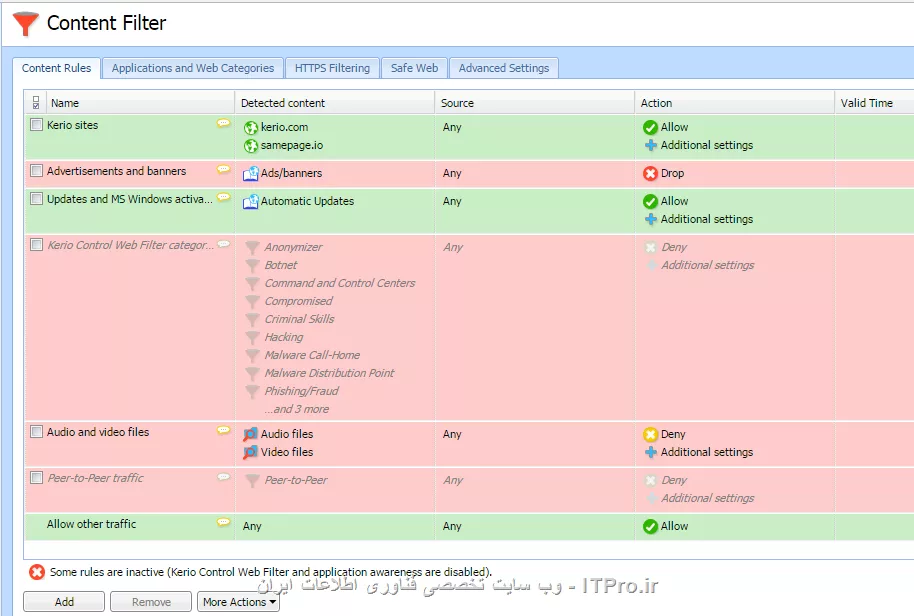Click the Malware Call-Home category entry
914x616 pixels.
click(x=312, y=355)
